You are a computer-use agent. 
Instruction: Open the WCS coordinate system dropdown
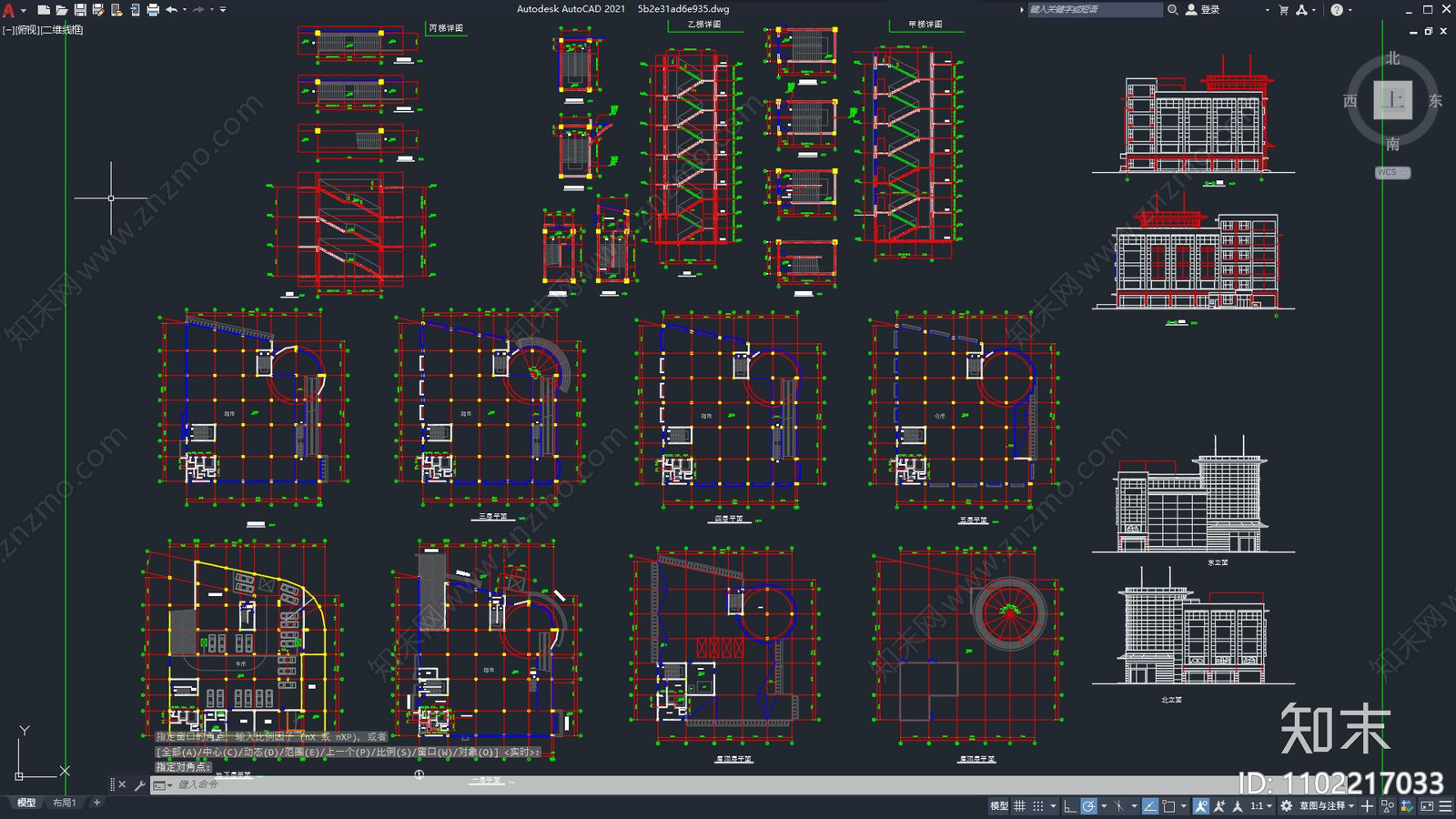(x=1392, y=172)
